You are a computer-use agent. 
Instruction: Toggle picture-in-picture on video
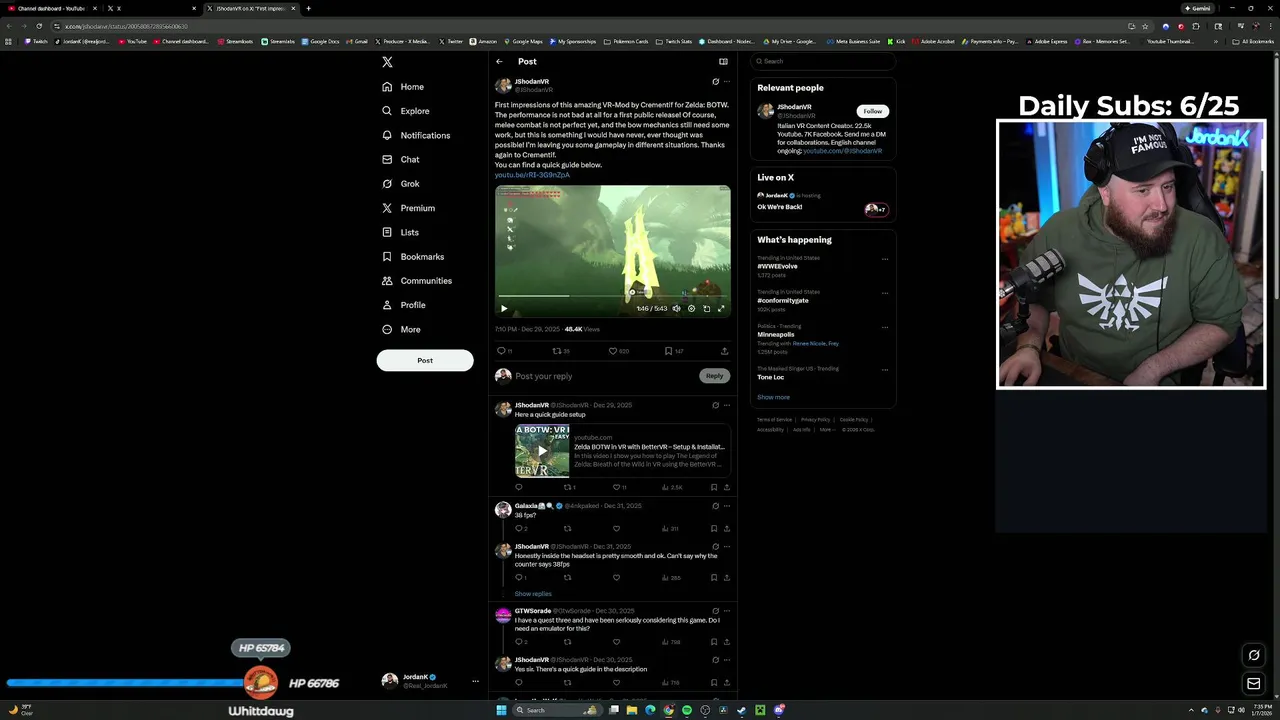(x=706, y=309)
